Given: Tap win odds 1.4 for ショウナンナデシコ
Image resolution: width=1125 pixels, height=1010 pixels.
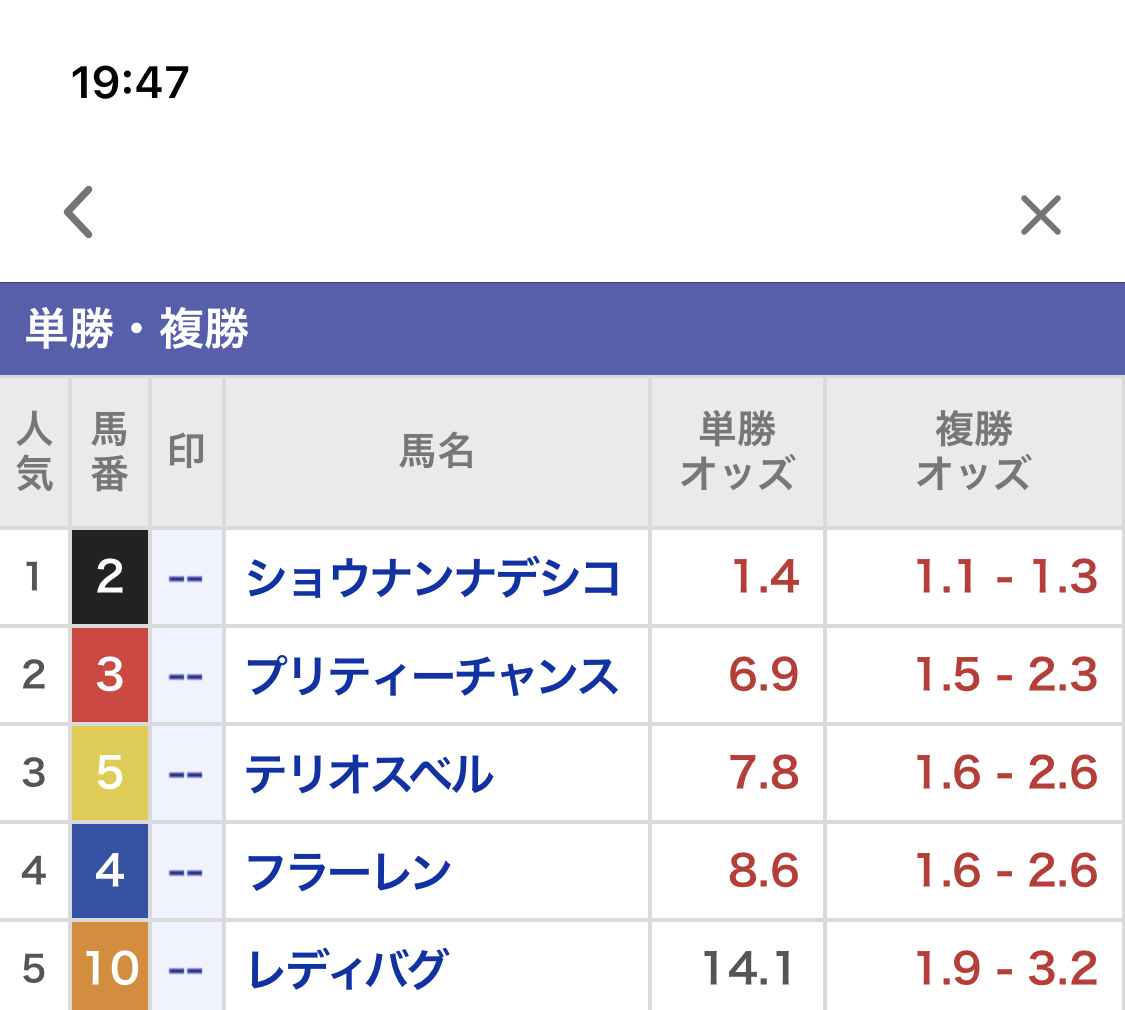Looking at the screenshot, I should (765, 578).
